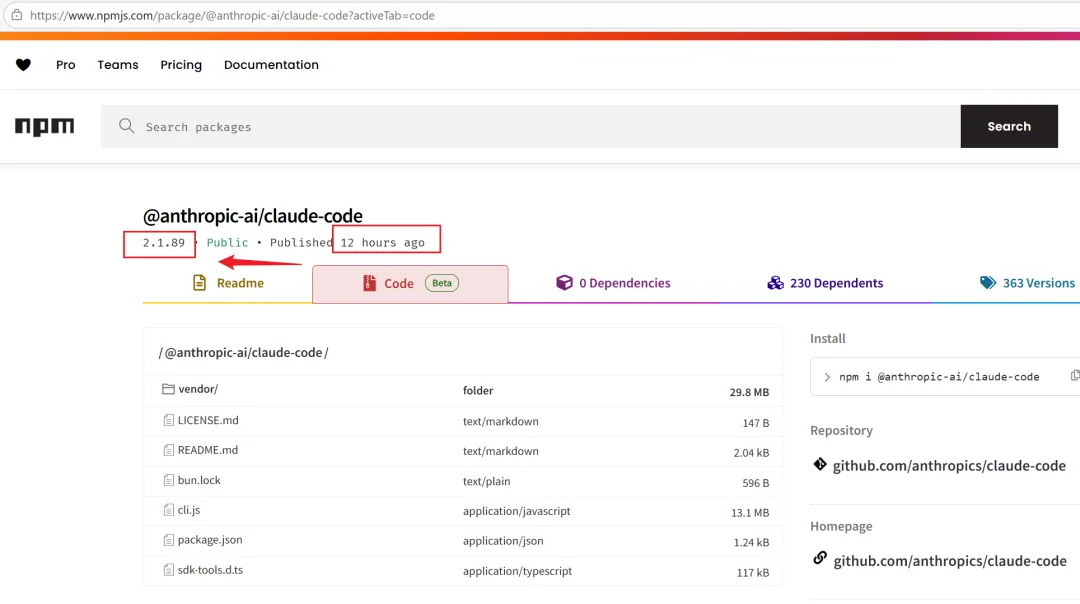Click the 29.8 MB size value
The height and width of the screenshot is (604, 1080).
coord(749,392)
